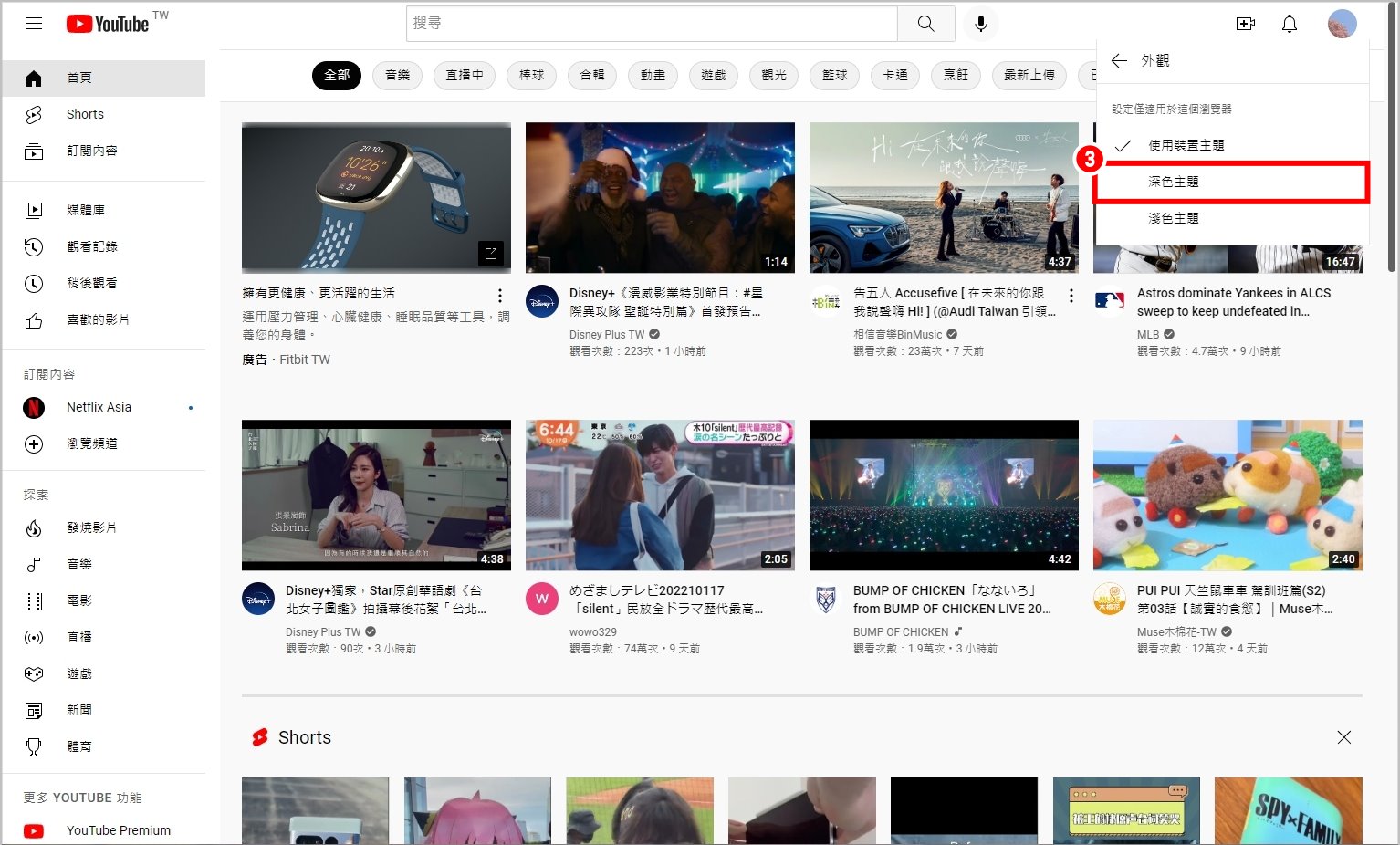Screen dimensions: 1400x845
Task: Open 喜歡的影片 liked videos
Action: [103, 319]
